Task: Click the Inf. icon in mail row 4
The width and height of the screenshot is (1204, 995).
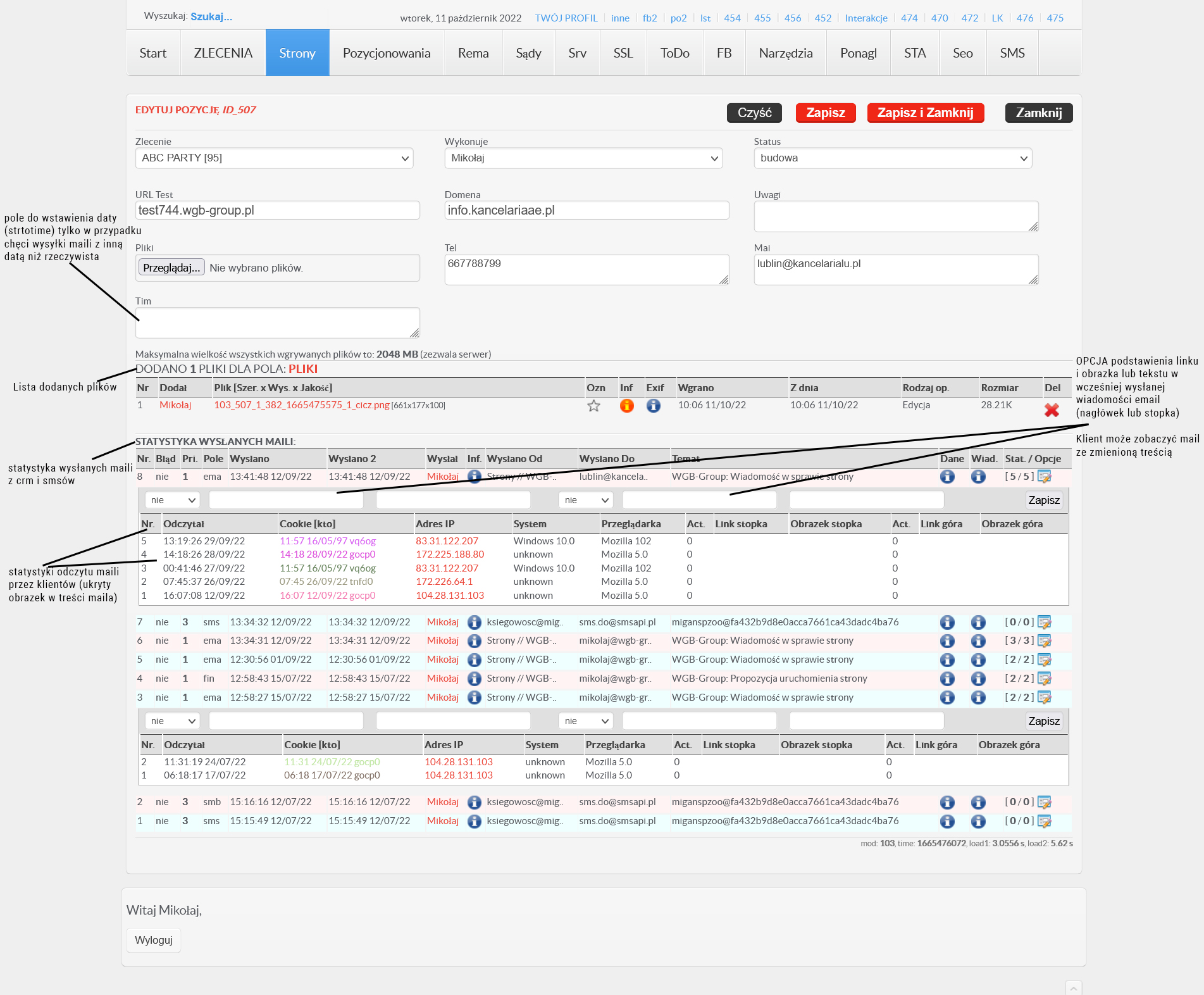Action: tap(475, 679)
